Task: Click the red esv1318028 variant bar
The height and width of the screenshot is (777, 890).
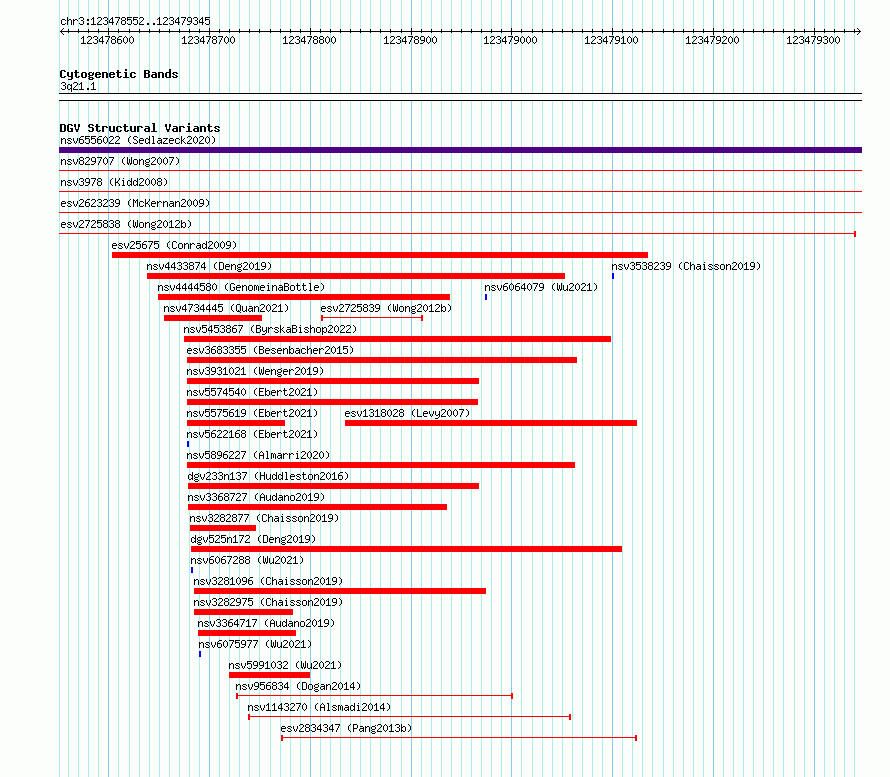Action: coord(491,423)
